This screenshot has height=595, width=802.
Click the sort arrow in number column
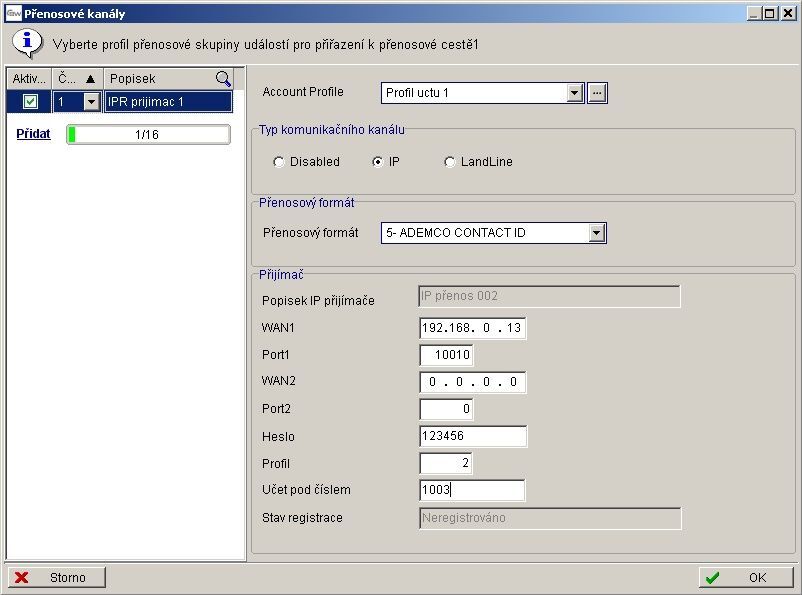pyautogui.click(x=90, y=78)
